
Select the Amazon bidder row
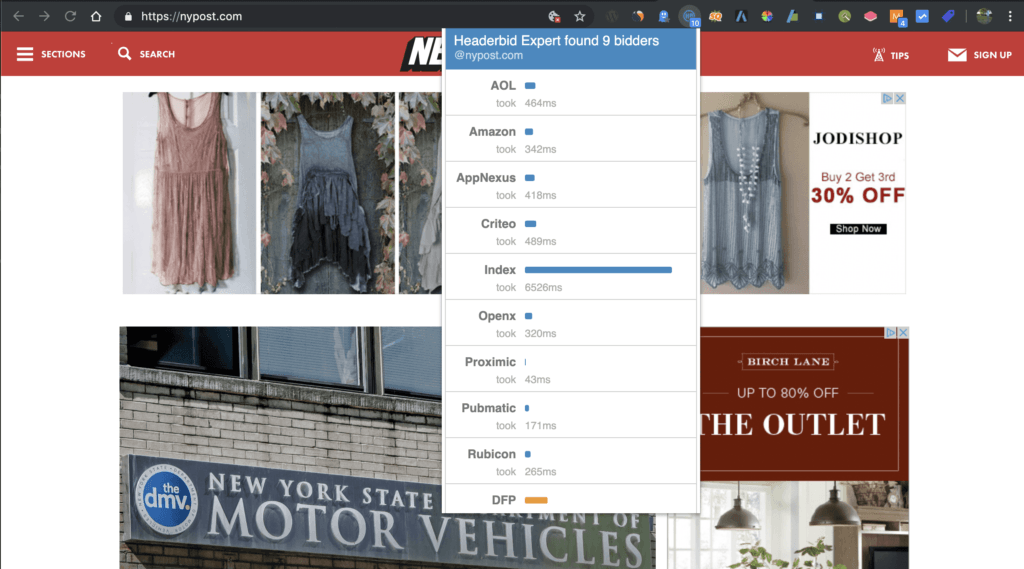tap(571, 138)
